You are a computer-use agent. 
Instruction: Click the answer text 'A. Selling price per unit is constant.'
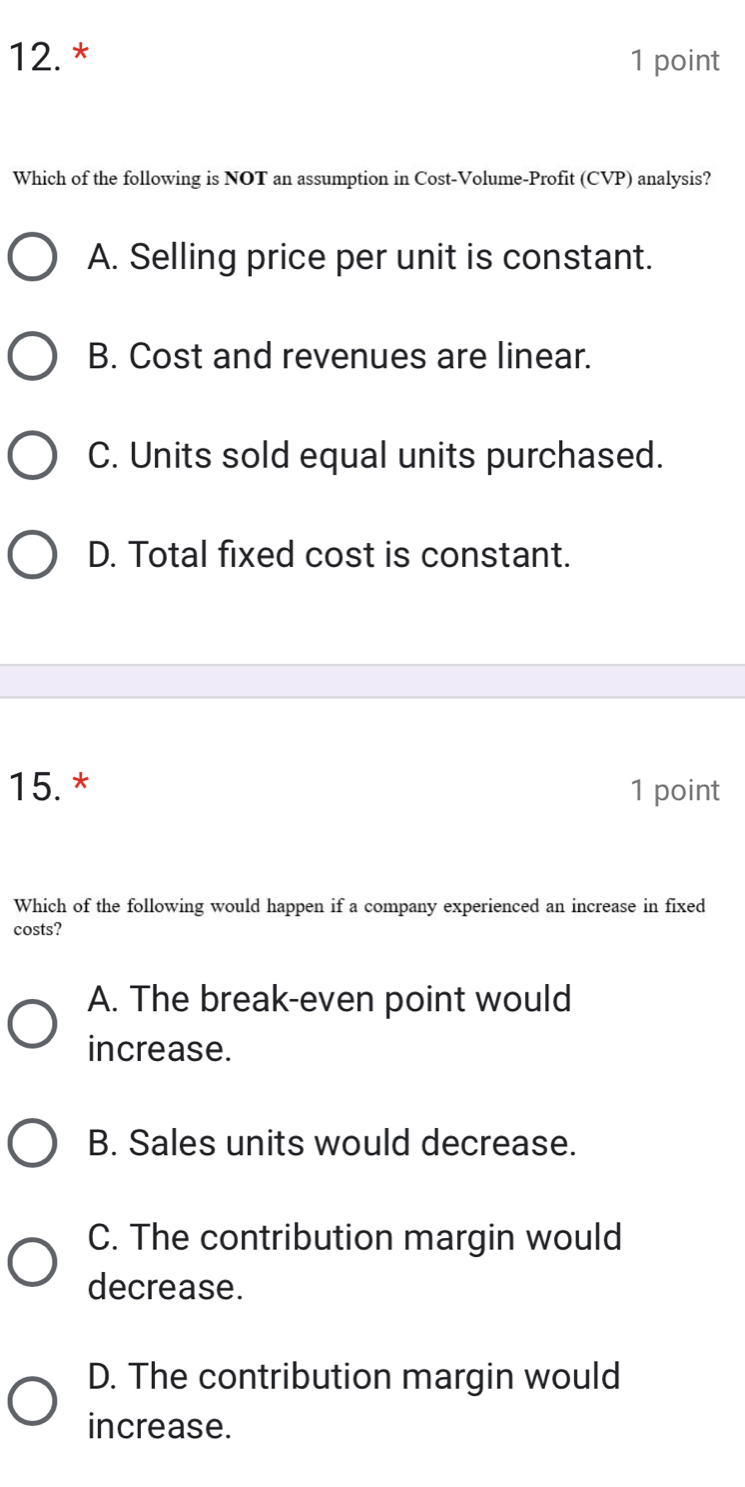pyautogui.click(x=370, y=258)
